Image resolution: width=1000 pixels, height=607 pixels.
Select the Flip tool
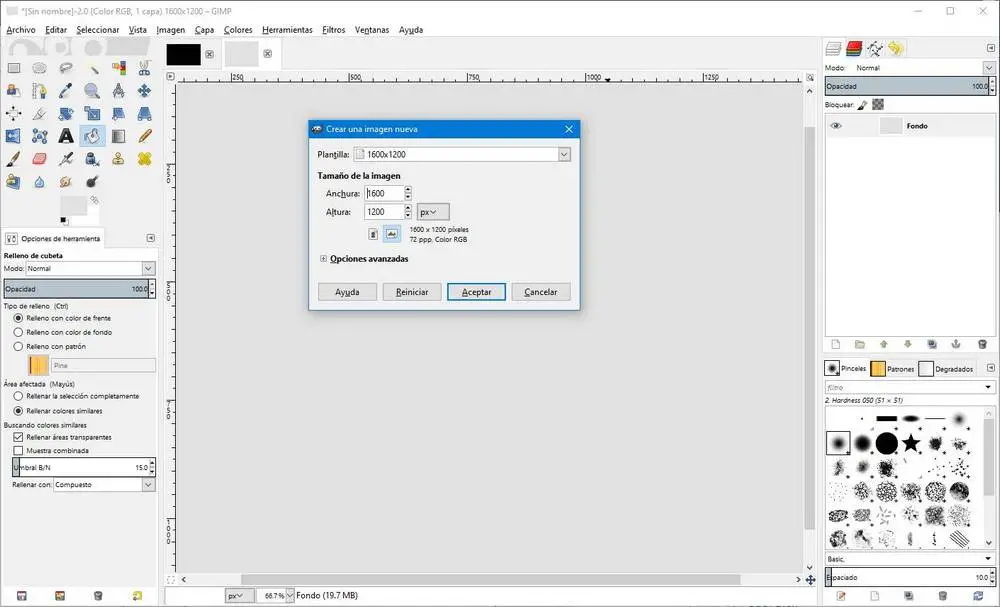[x=13, y=136]
